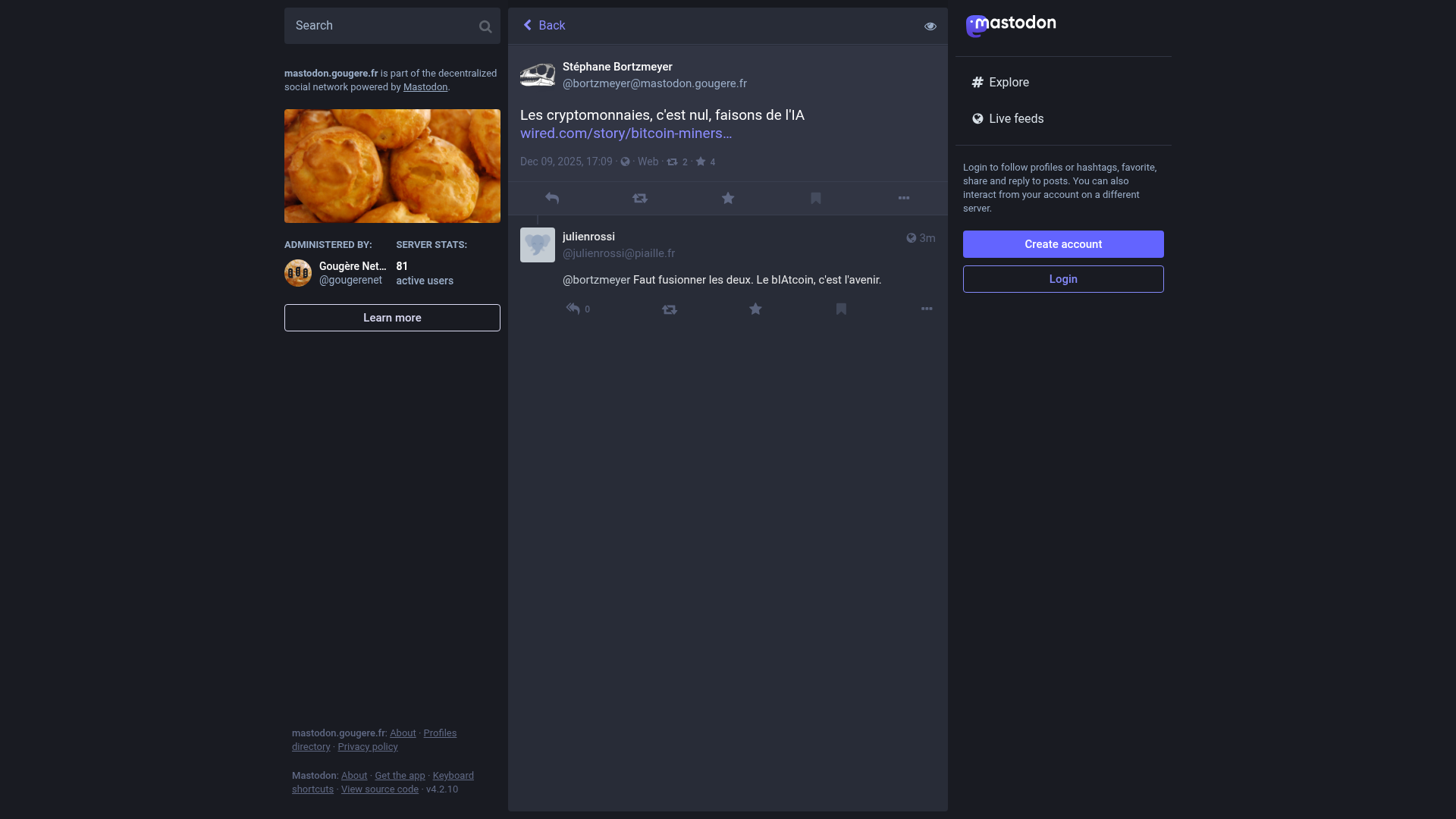Image resolution: width=1456 pixels, height=819 pixels.
Task: Open Live feeds
Action: 1016,118
